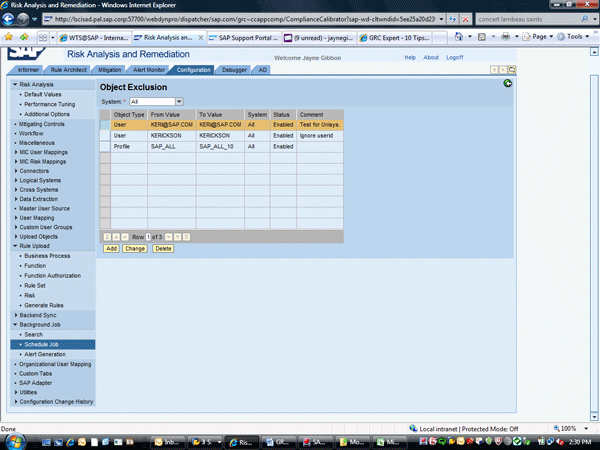Collapse the Risk Analysis tree node
Image resolution: width=600 pixels, height=450 pixels.
(15, 84)
